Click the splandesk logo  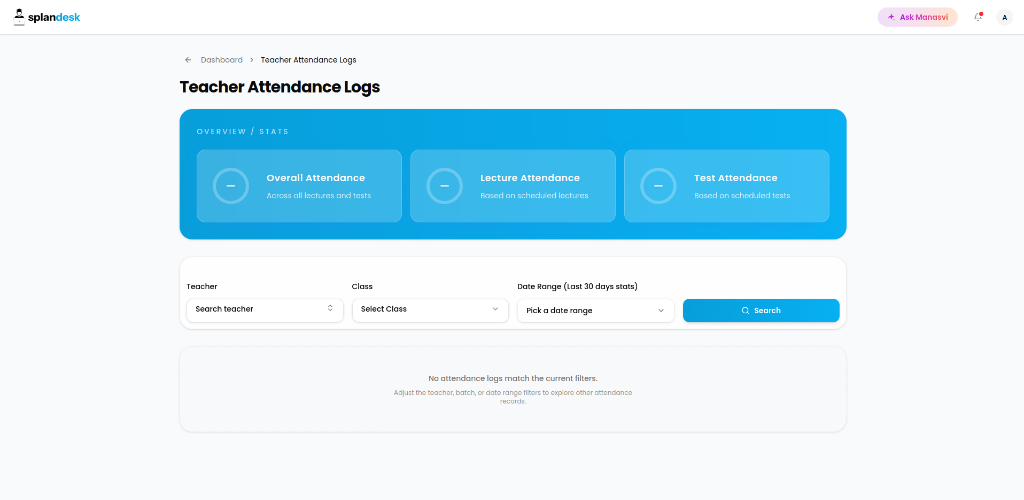46,17
